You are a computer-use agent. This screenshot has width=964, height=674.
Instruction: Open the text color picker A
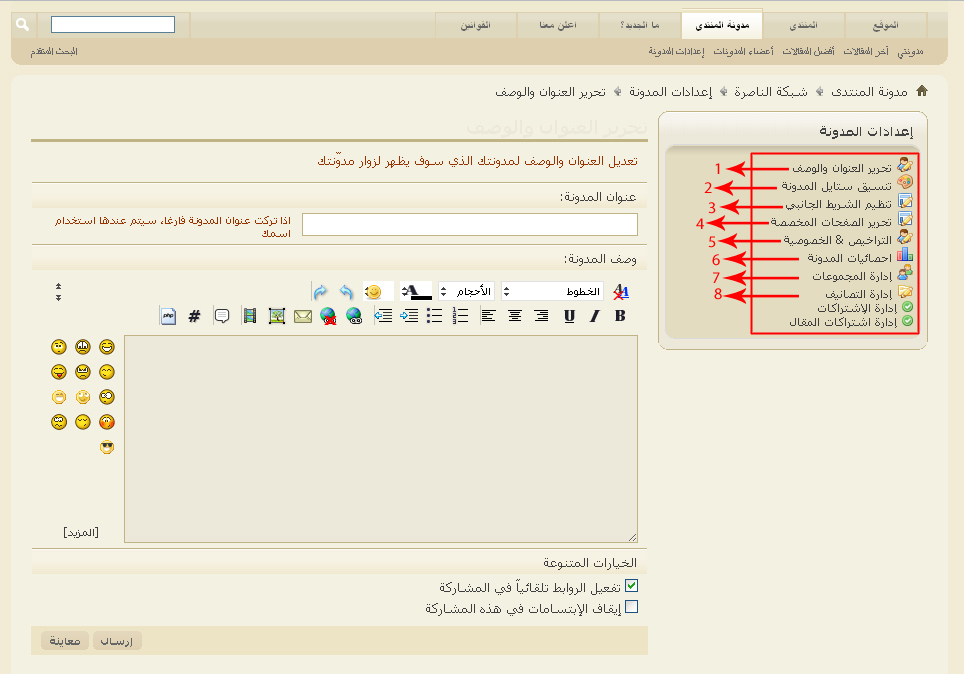click(416, 291)
